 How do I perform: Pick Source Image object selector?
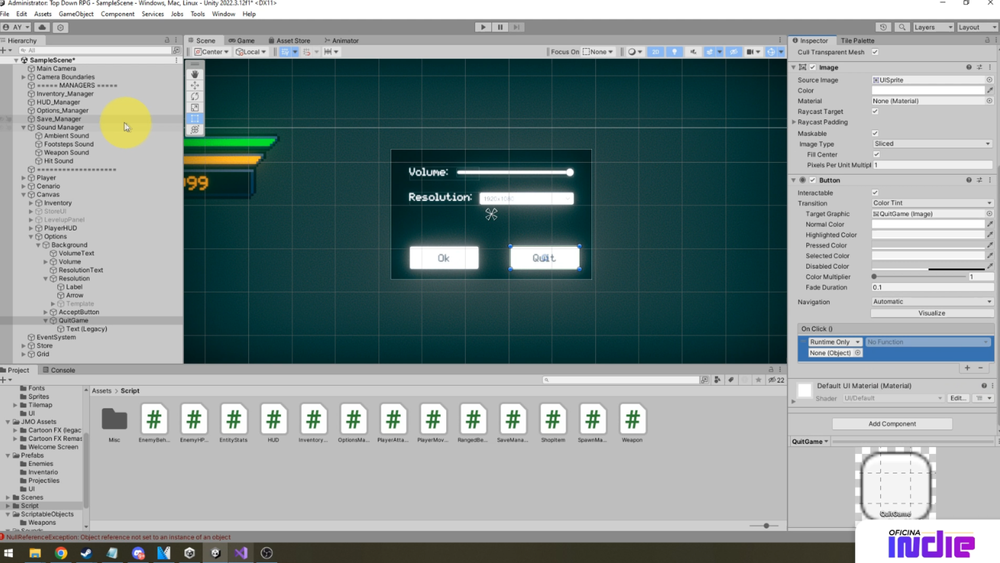coord(989,80)
